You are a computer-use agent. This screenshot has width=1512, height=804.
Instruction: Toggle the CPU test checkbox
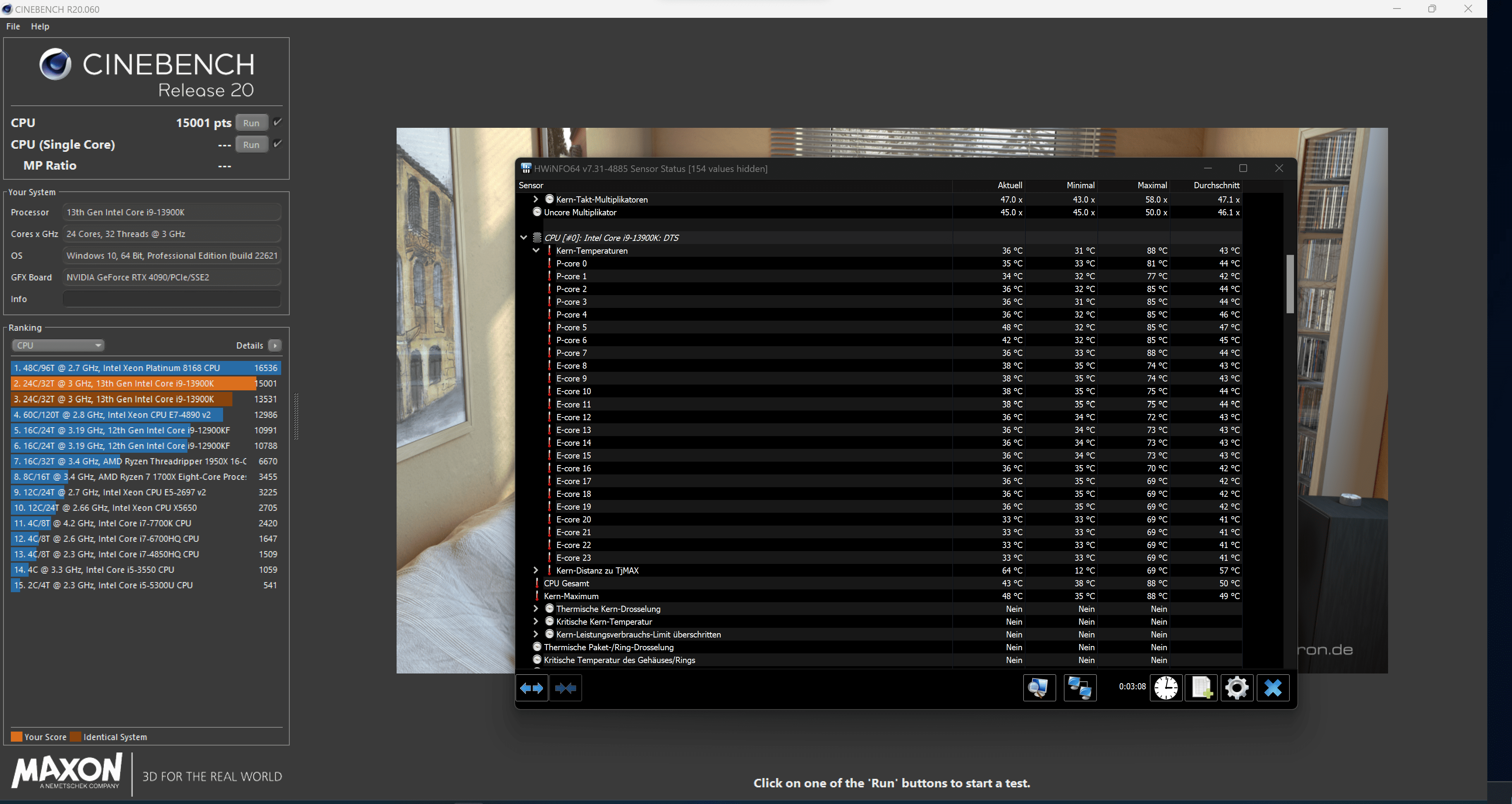(x=278, y=122)
